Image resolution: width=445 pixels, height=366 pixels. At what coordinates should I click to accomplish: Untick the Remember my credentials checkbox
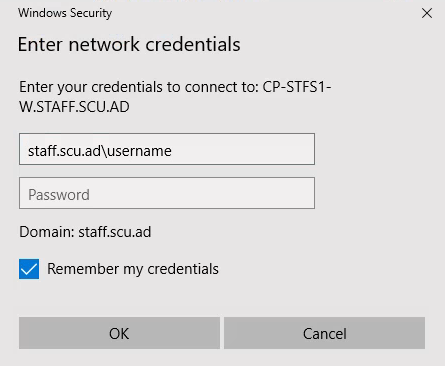pyautogui.click(x=29, y=269)
